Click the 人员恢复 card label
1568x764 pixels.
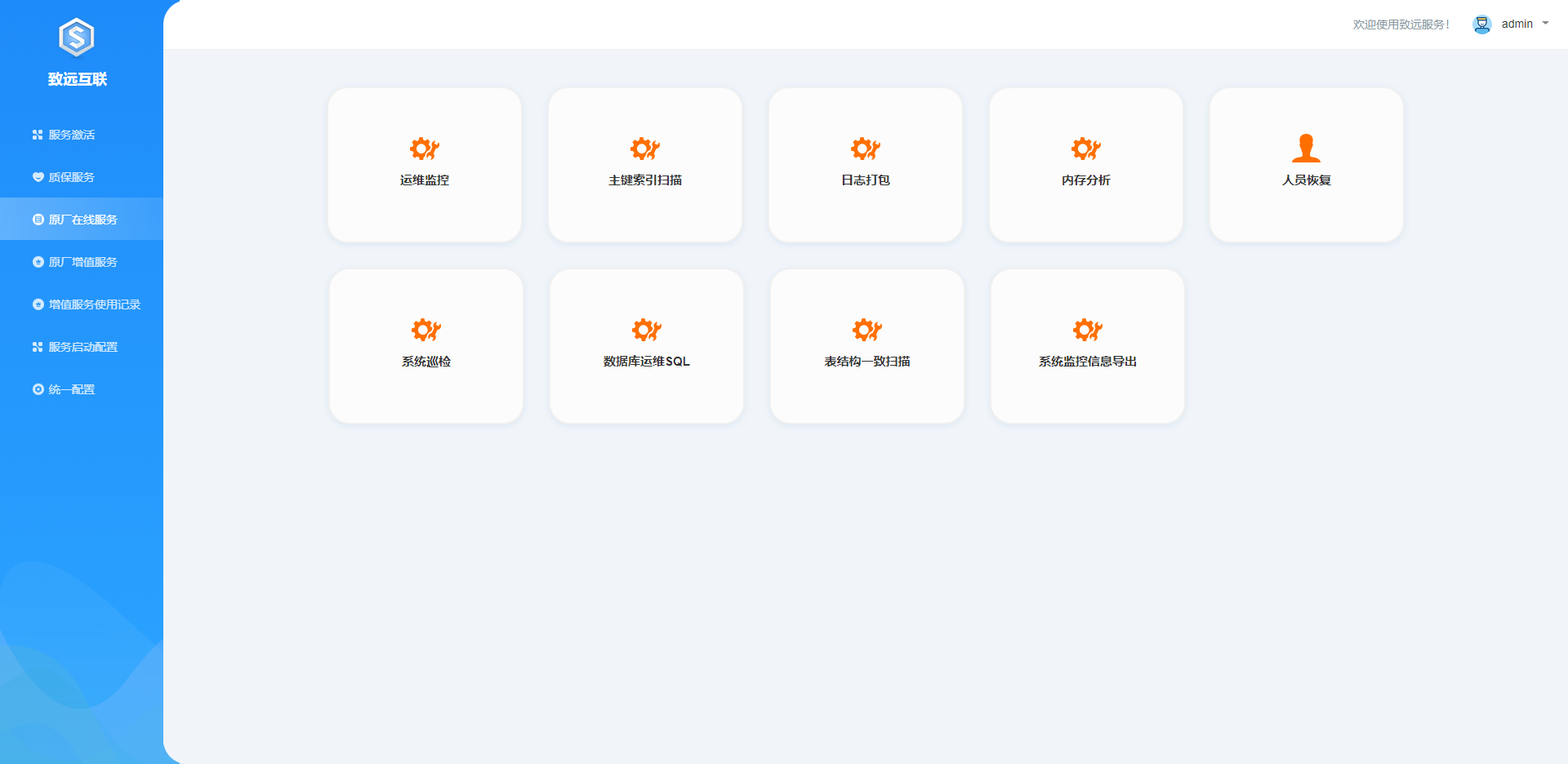[x=1307, y=180]
